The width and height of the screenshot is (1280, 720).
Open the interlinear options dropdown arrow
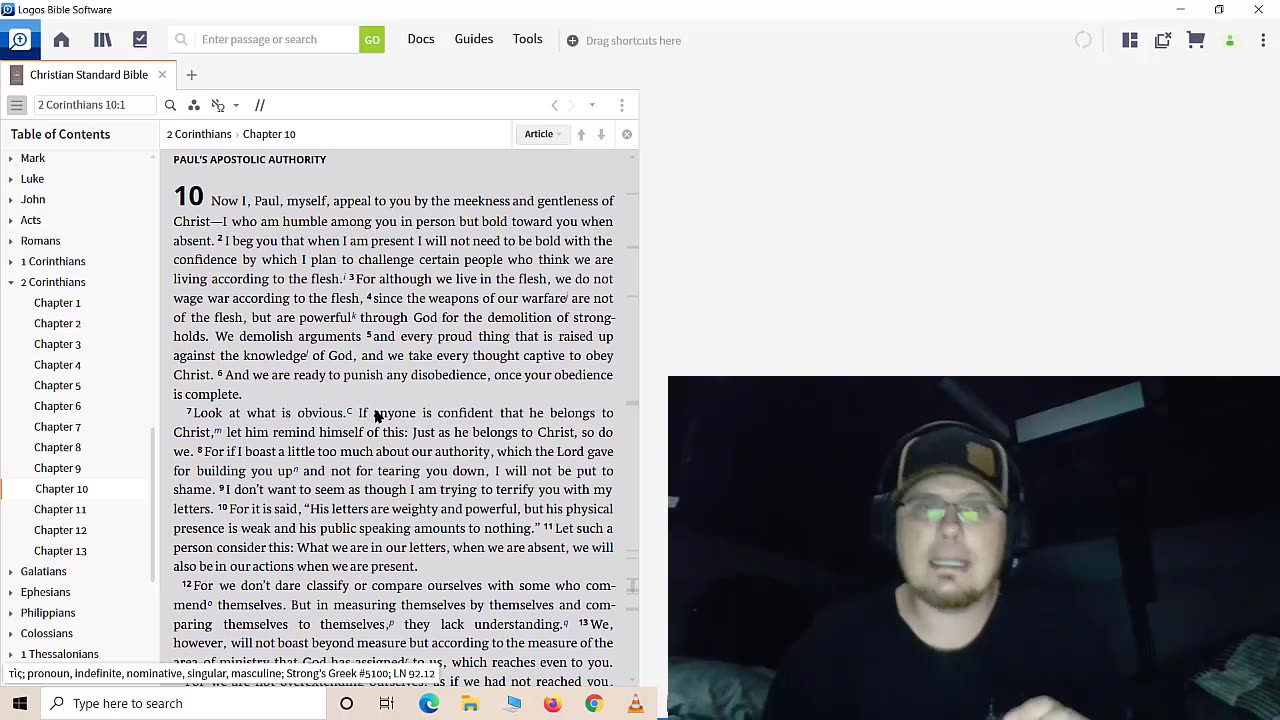[x=236, y=105]
